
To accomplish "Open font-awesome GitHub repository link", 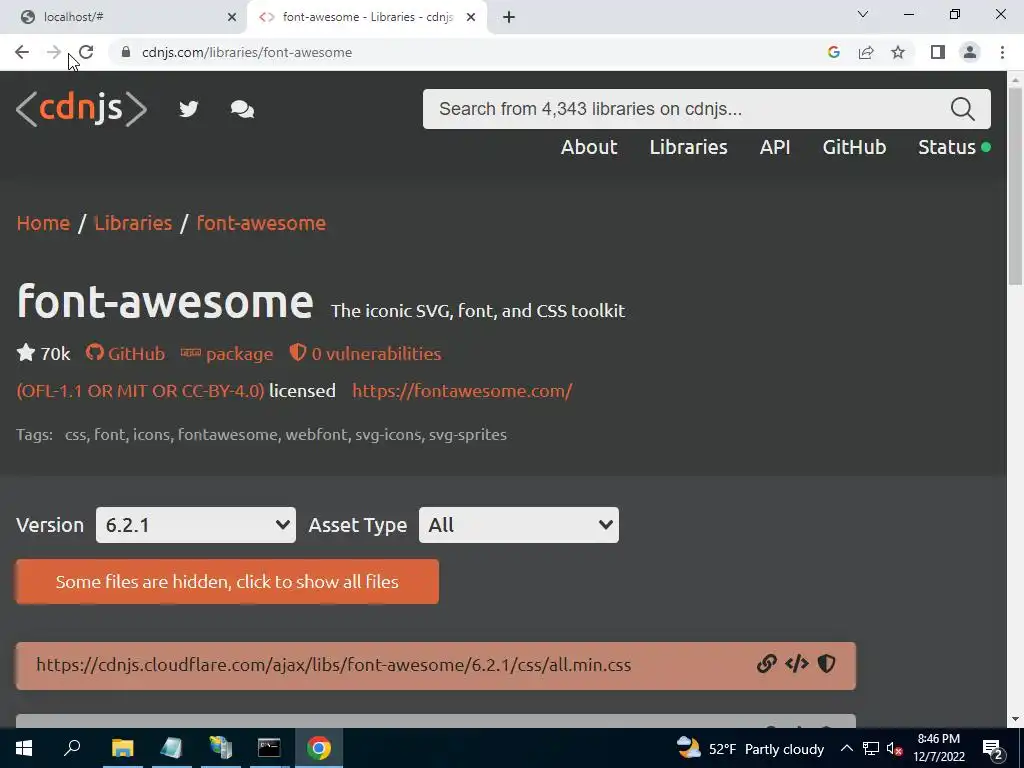I will pyautogui.click(x=125, y=353).
